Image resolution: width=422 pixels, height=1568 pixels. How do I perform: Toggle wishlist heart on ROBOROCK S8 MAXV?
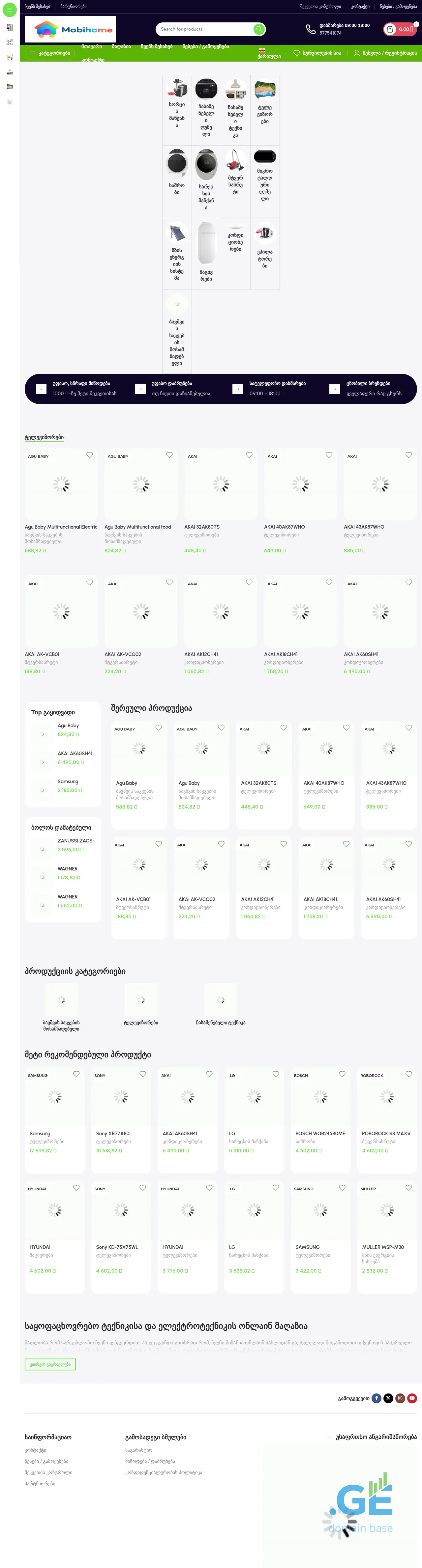408,1074
